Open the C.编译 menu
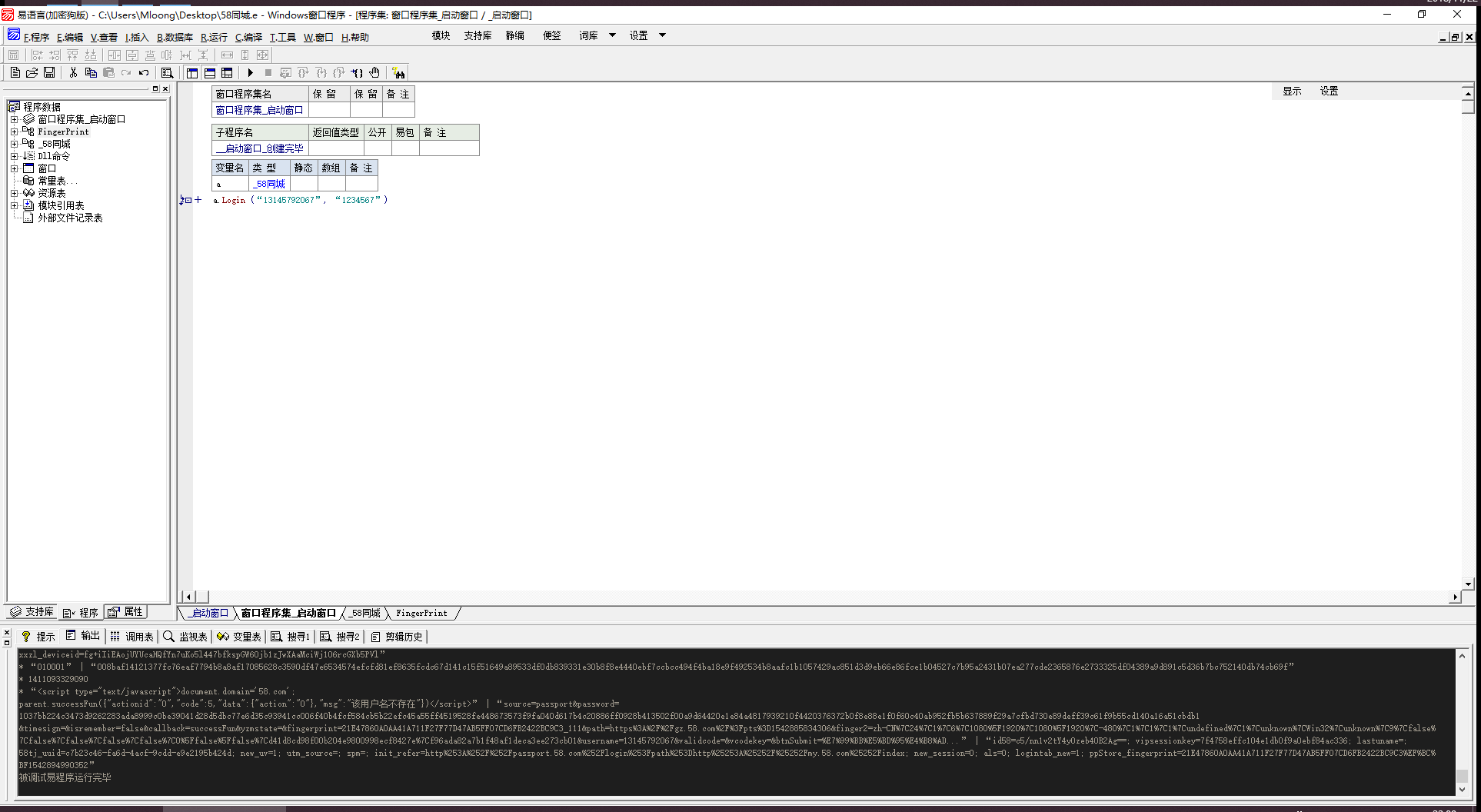Screen dimensions: 1481x812 click(248, 37)
